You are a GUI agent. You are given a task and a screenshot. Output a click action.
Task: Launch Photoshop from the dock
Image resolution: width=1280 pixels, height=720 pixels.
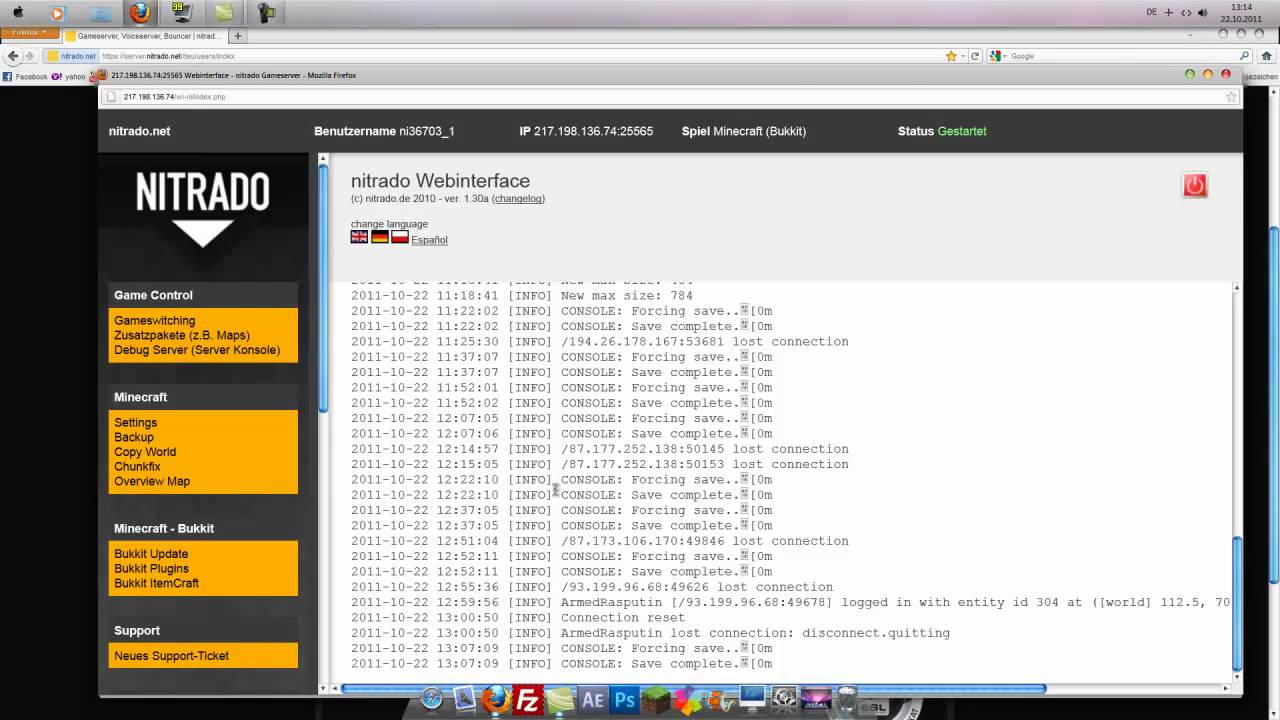pyautogui.click(x=625, y=701)
